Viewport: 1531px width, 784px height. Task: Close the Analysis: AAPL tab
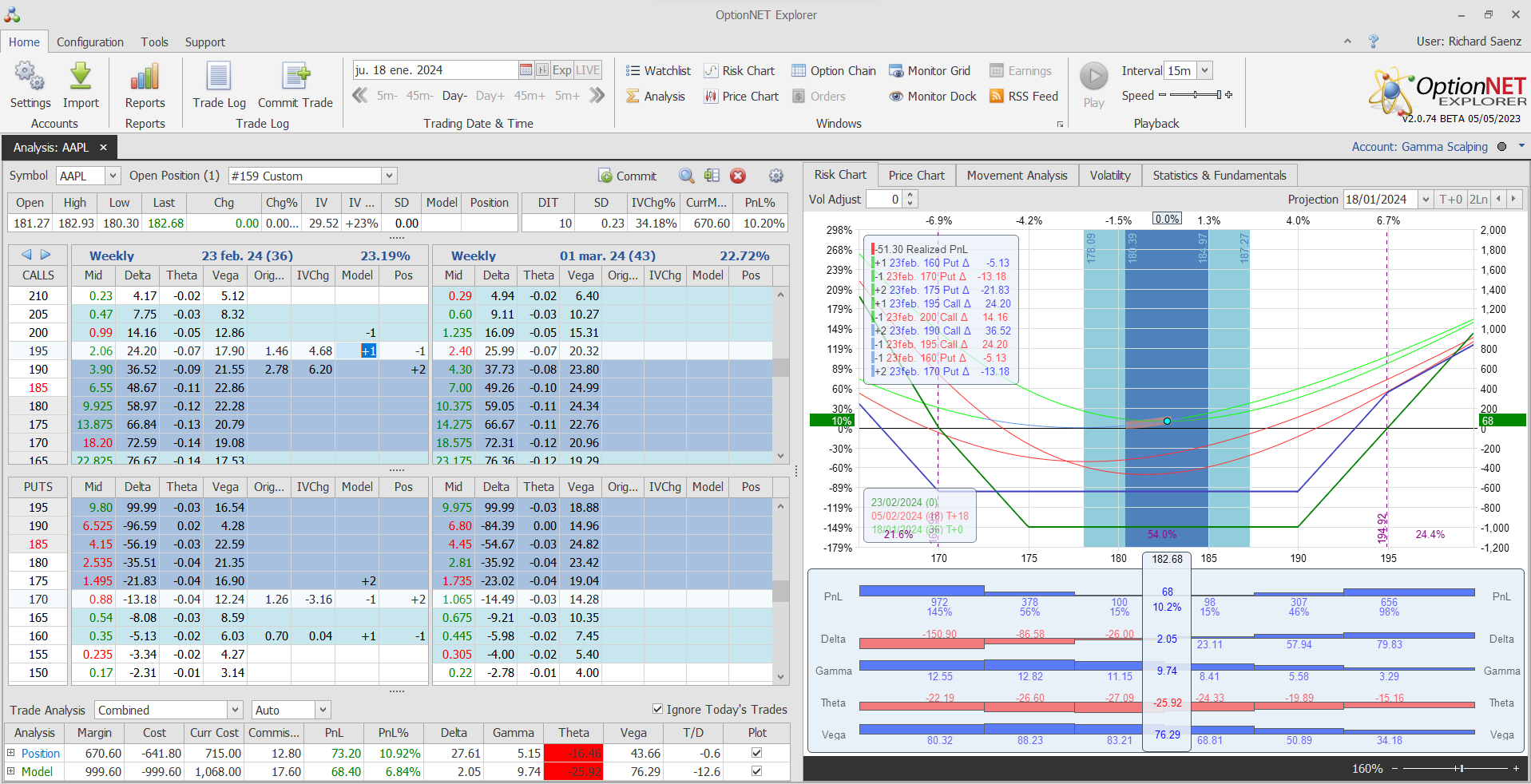coord(103,148)
